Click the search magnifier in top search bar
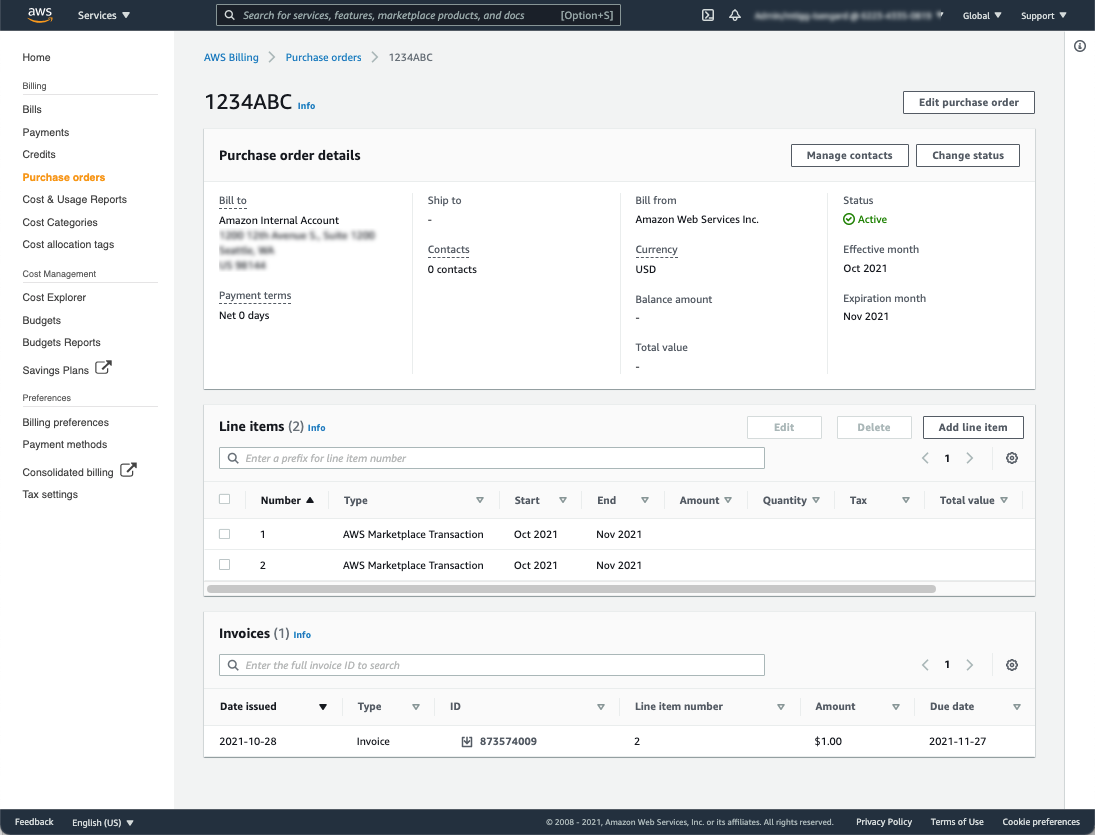This screenshot has height=835, width=1095. (x=230, y=15)
